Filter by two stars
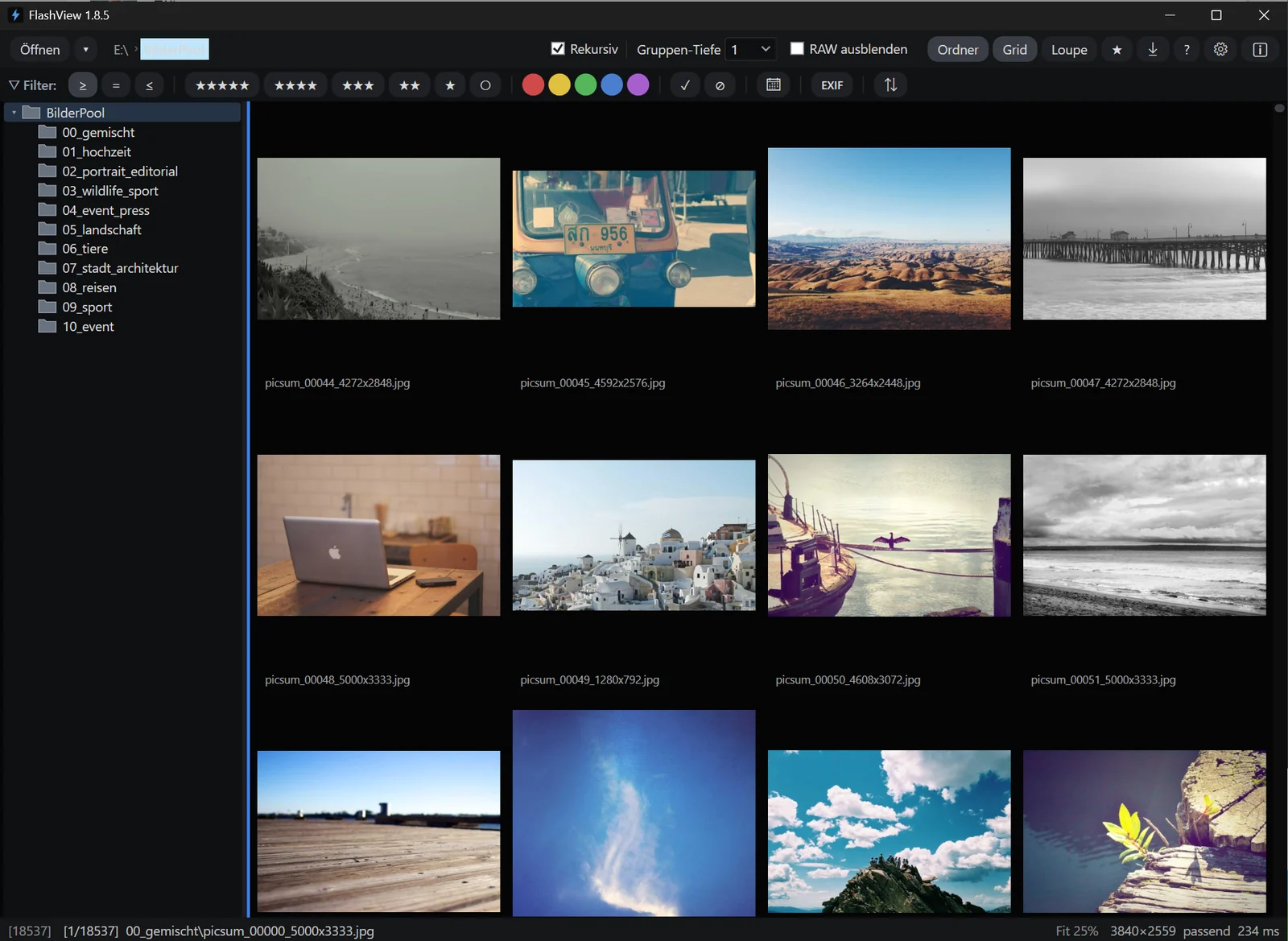 point(409,85)
